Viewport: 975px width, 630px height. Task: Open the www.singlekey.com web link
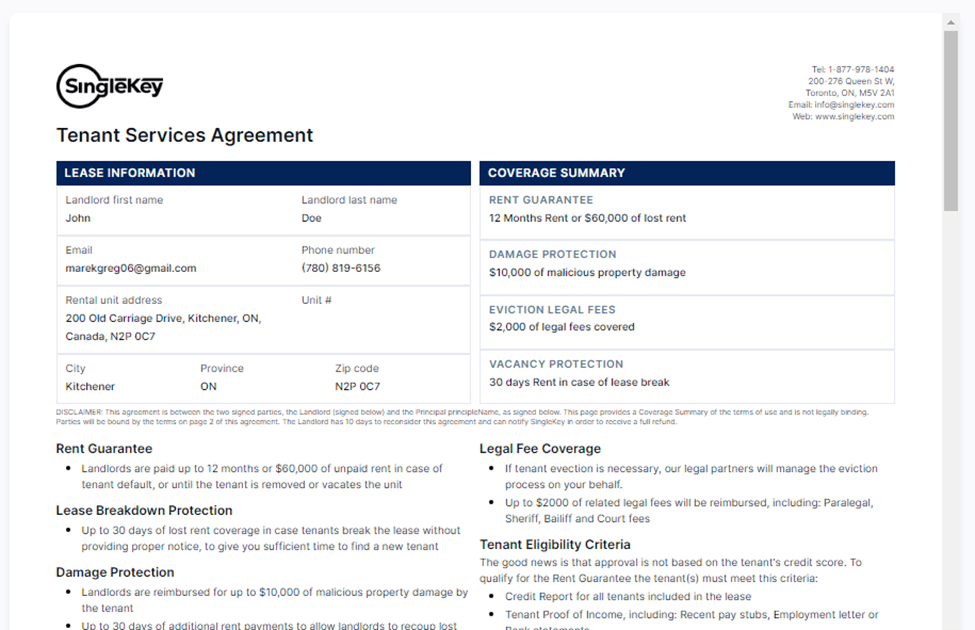coord(857,116)
